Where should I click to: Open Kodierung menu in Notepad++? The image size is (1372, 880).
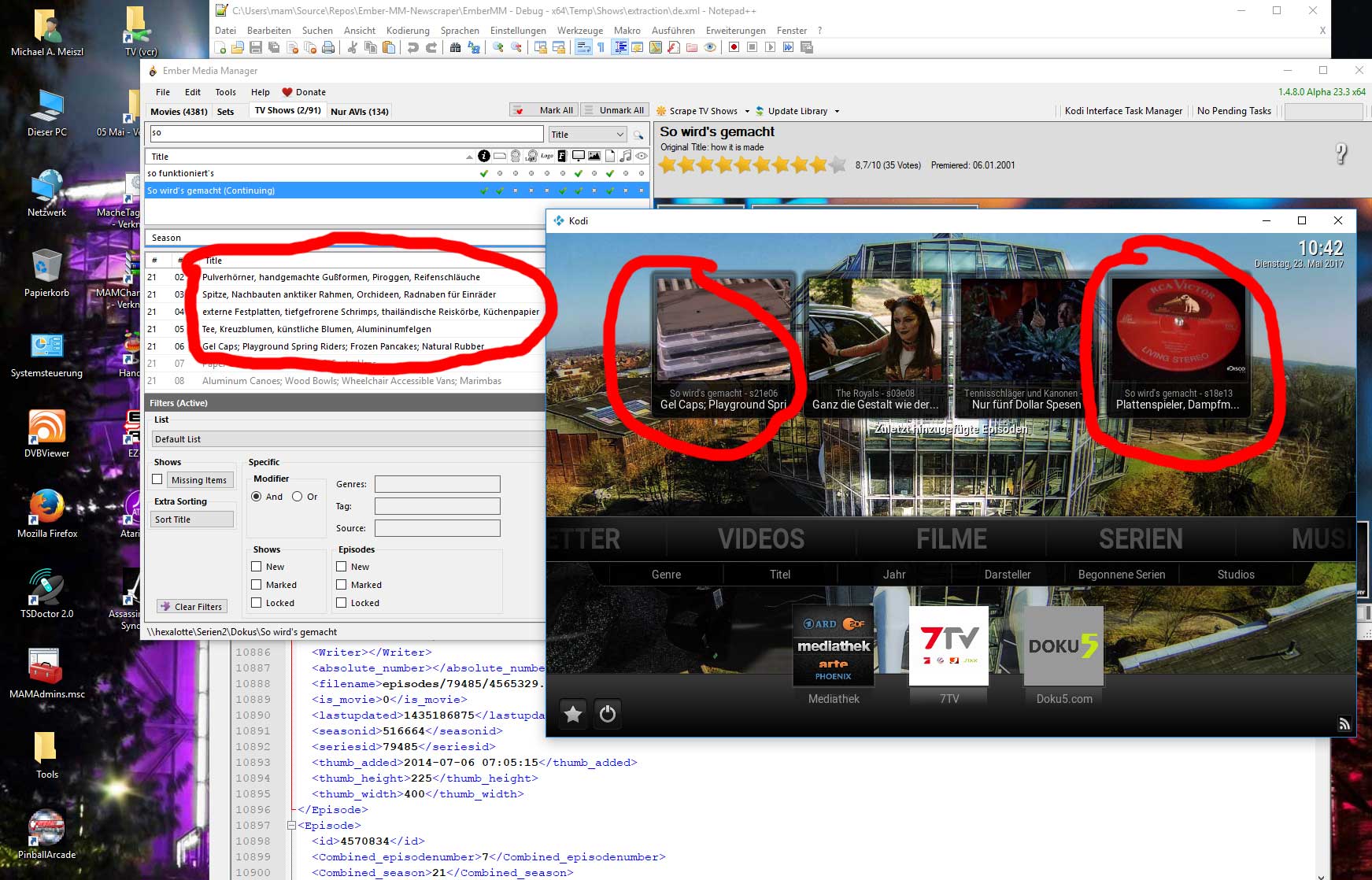click(x=408, y=31)
